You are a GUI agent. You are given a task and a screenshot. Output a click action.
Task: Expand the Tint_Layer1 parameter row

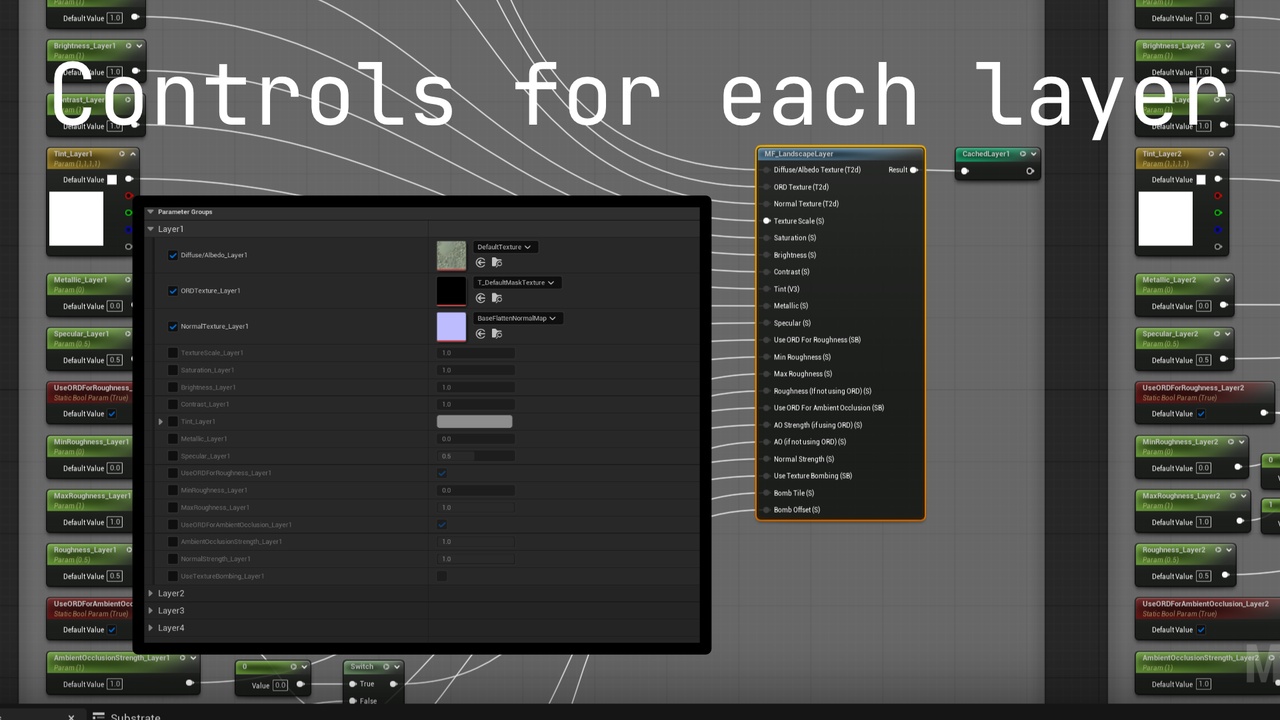161,422
